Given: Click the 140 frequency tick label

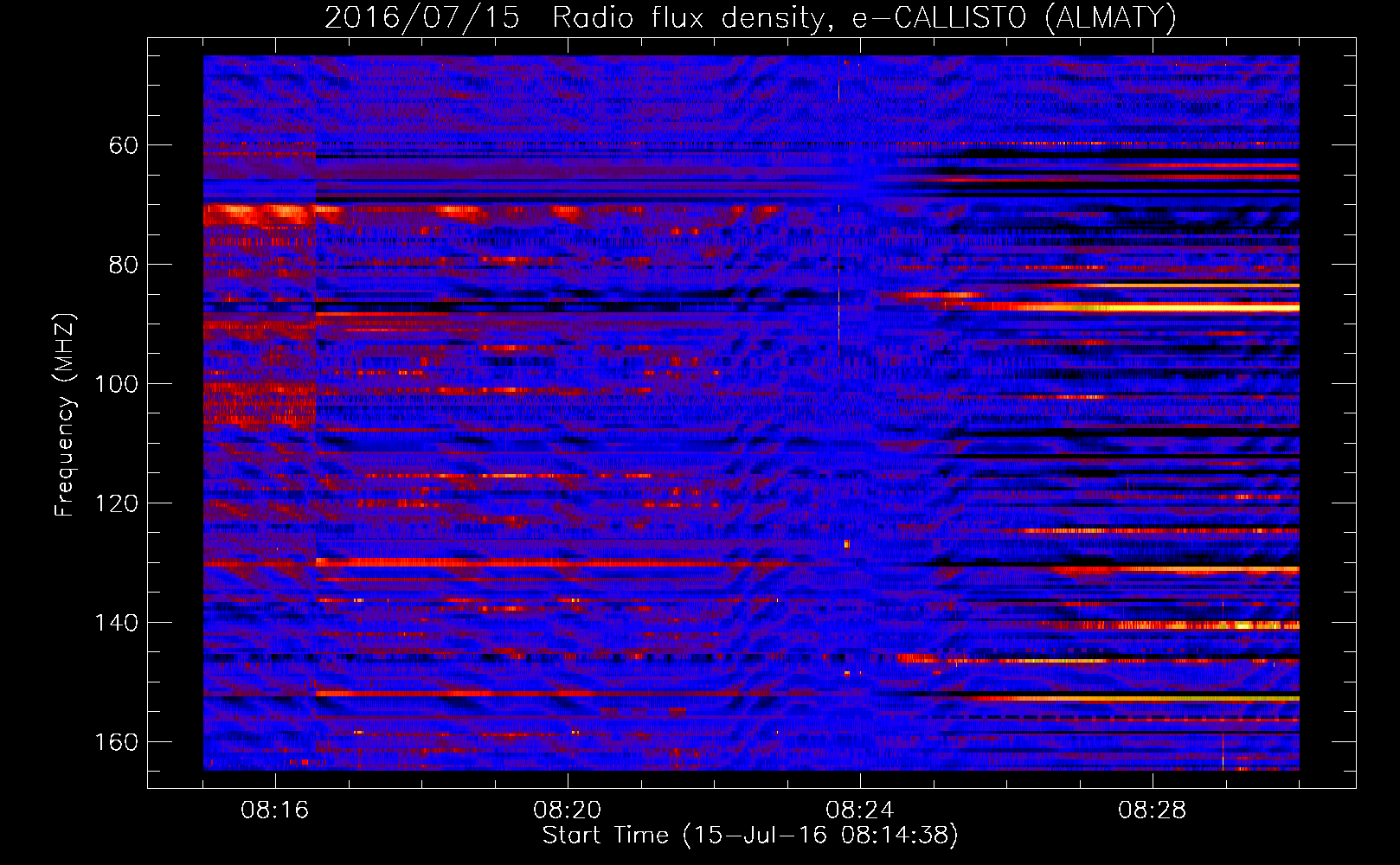Looking at the screenshot, I should point(117,623).
